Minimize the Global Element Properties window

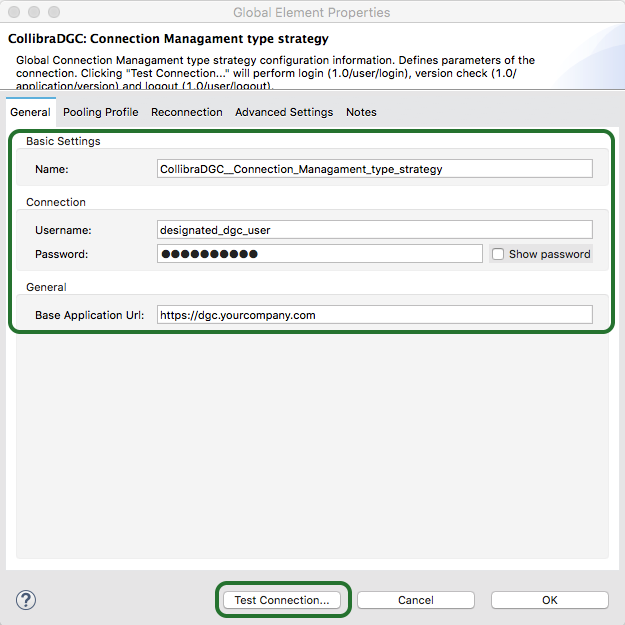point(34,12)
